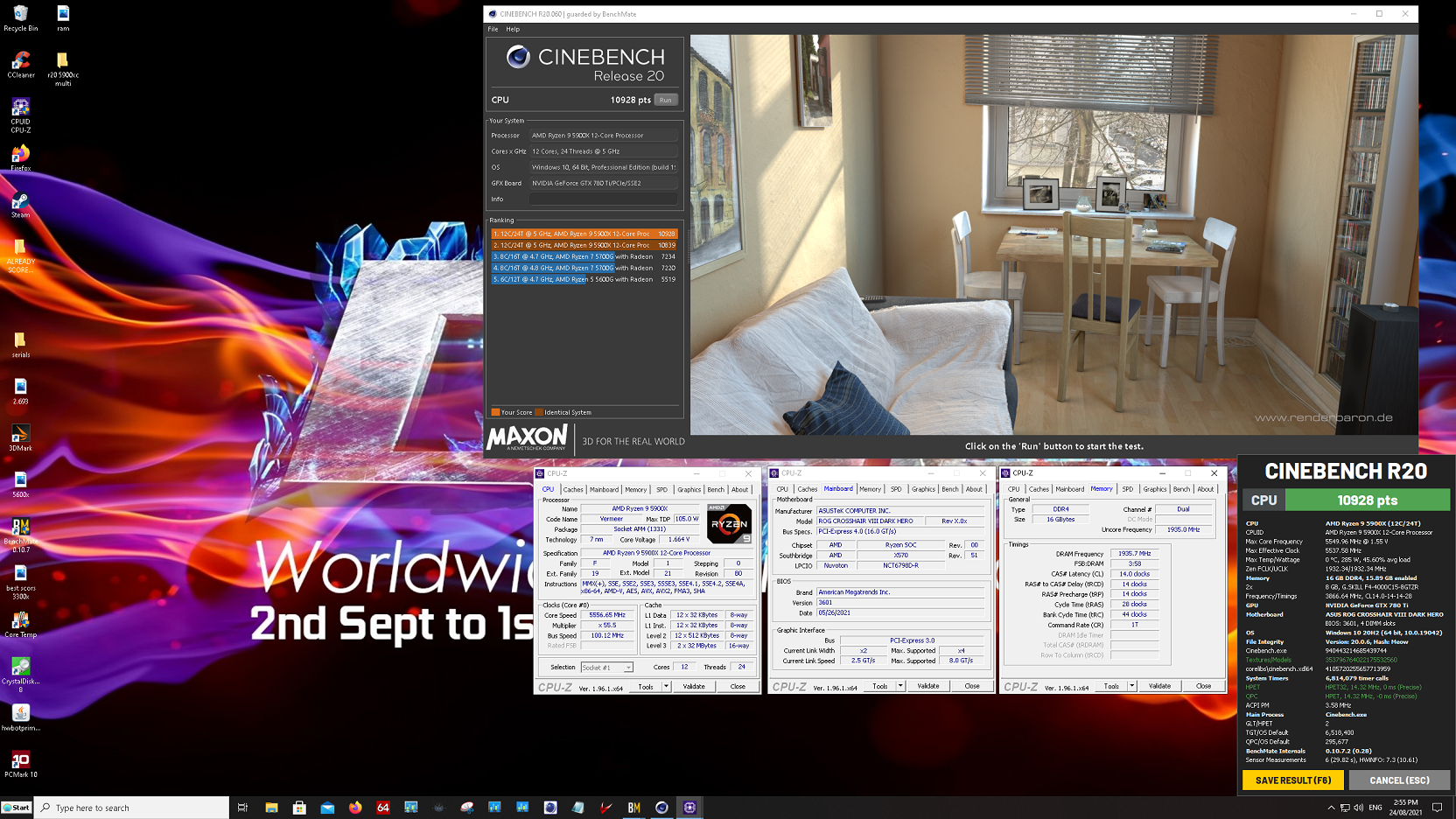This screenshot has width=1456, height=819.
Task: Open the notification center icon
Action: tap(1437, 808)
